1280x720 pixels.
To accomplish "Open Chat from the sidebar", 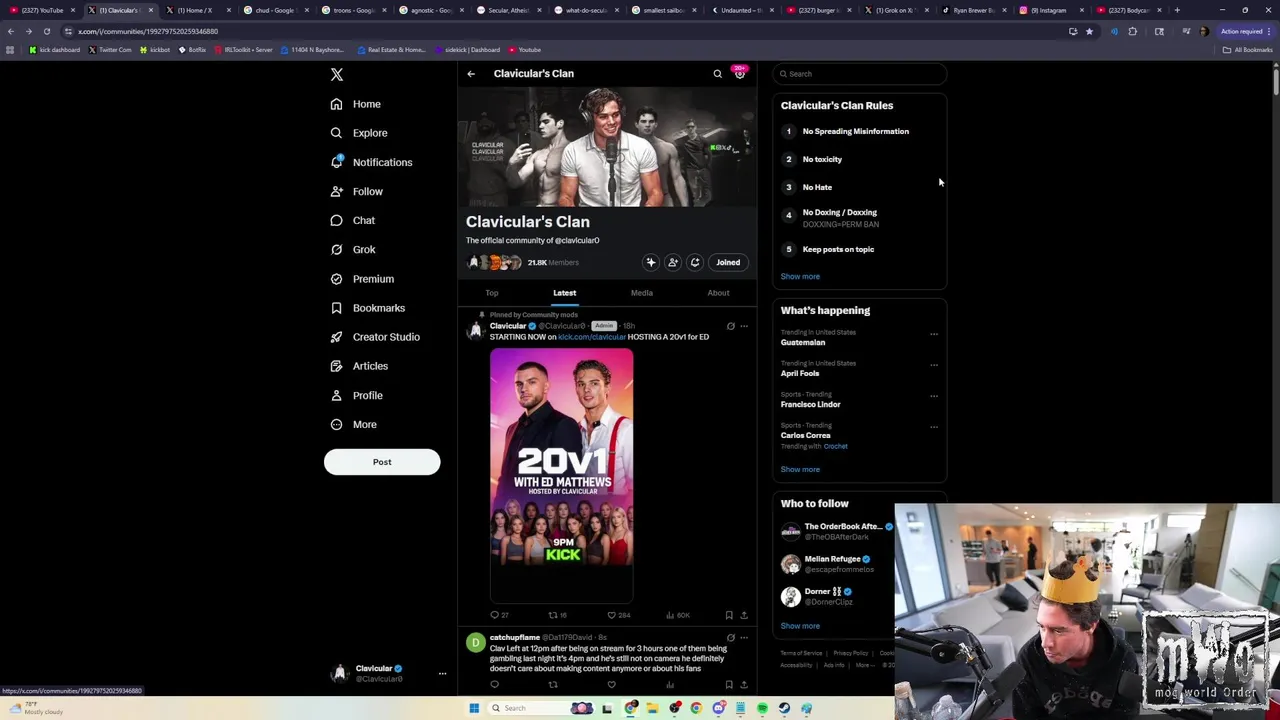I will pos(352,220).
